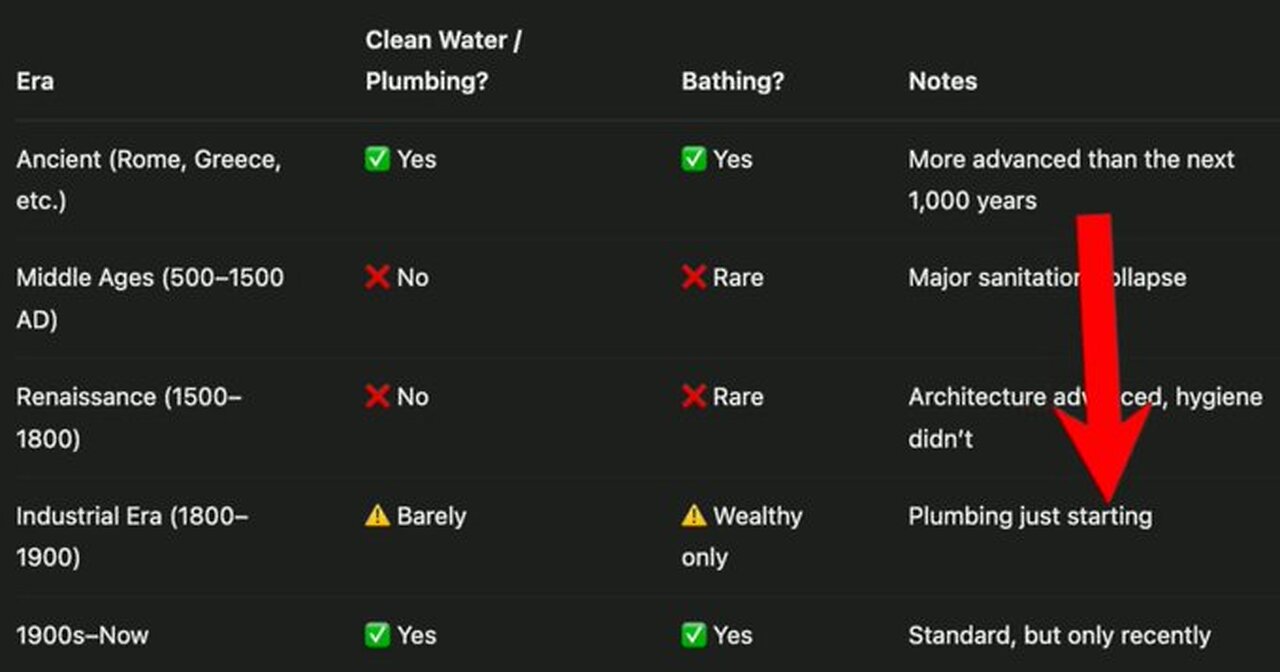Click the warning icon beside Barely
Viewport: 1280px width, 672px height.
(x=377, y=516)
